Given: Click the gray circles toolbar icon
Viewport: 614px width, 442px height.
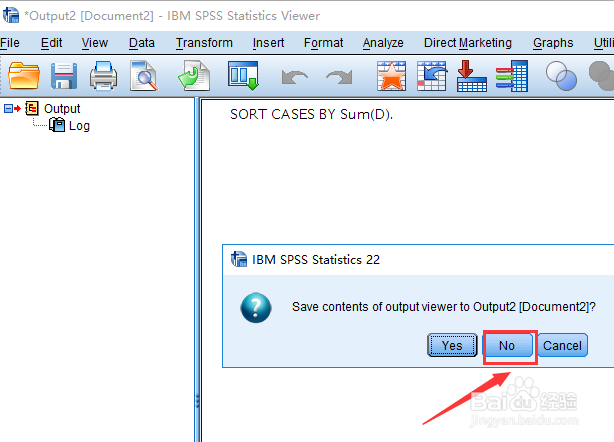Looking at the screenshot, I should [601, 76].
